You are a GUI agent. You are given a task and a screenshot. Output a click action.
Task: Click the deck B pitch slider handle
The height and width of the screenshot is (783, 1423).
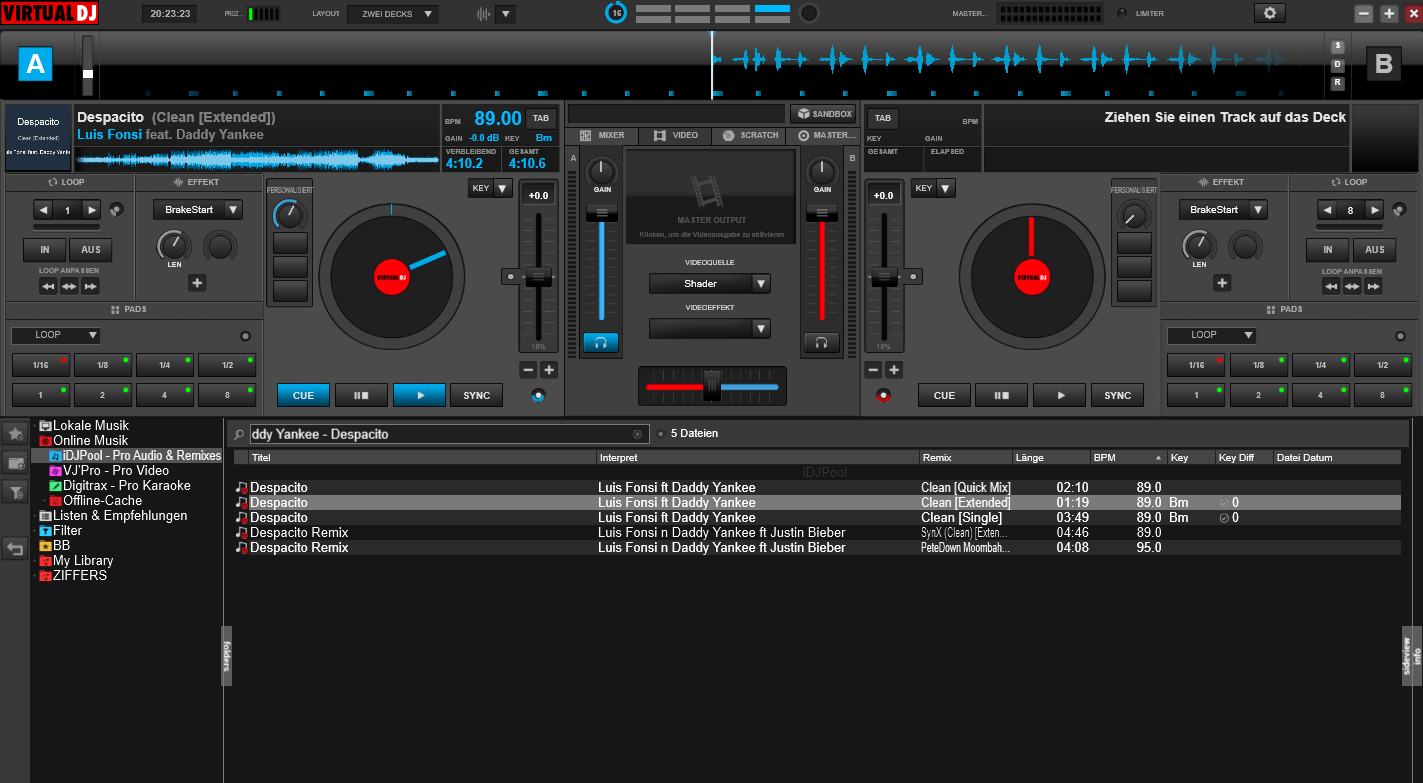pyautogui.click(x=883, y=276)
